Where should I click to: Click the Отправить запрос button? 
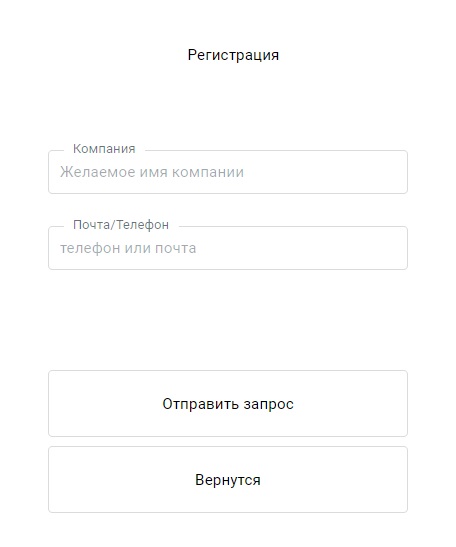pos(228,404)
